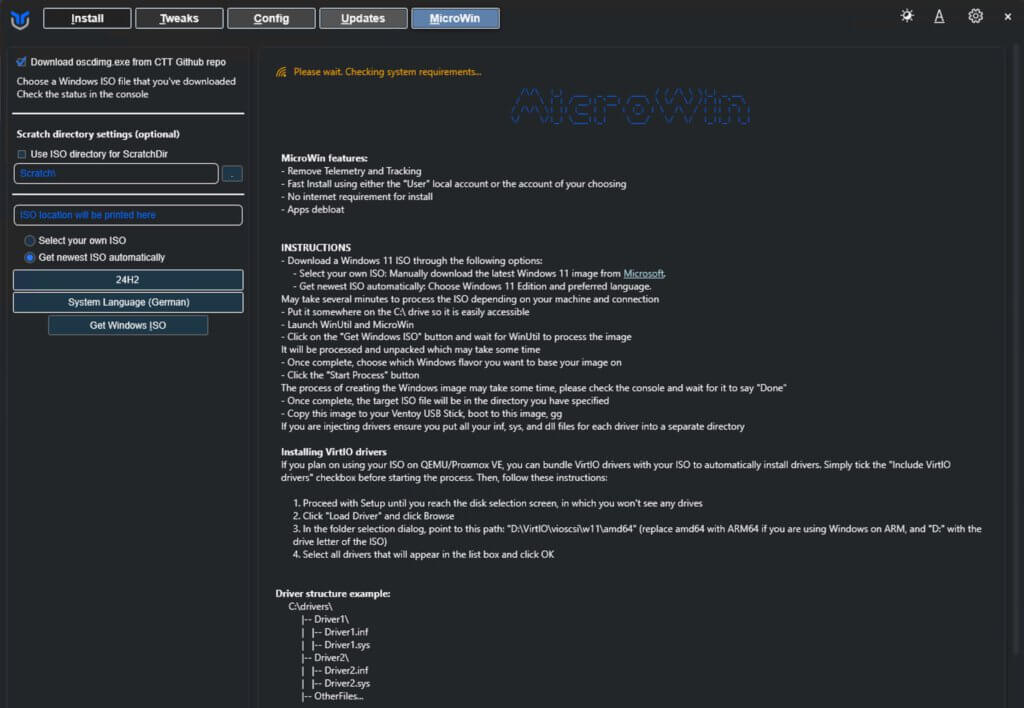The width and height of the screenshot is (1024, 708).
Task: Click the 'Driver structure example:' heading
Action: [332, 594]
